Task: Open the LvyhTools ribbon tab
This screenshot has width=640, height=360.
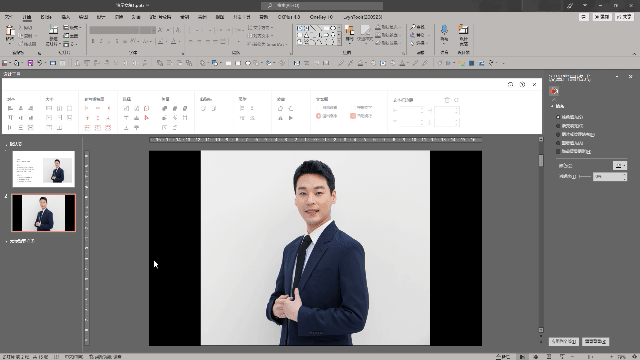Action: pos(363,17)
